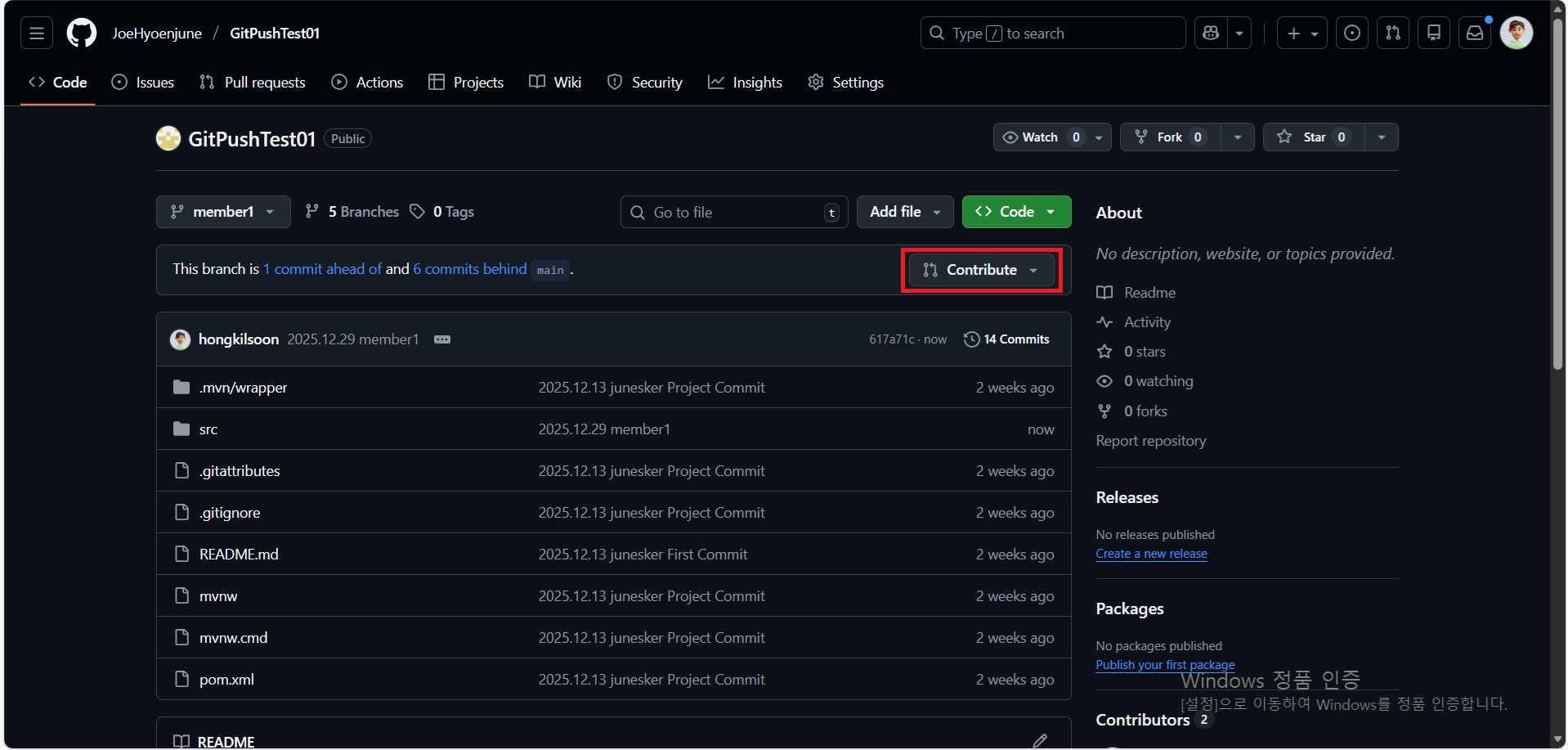
Task: Open the plus Create new menu
Action: [x=1302, y=34]
